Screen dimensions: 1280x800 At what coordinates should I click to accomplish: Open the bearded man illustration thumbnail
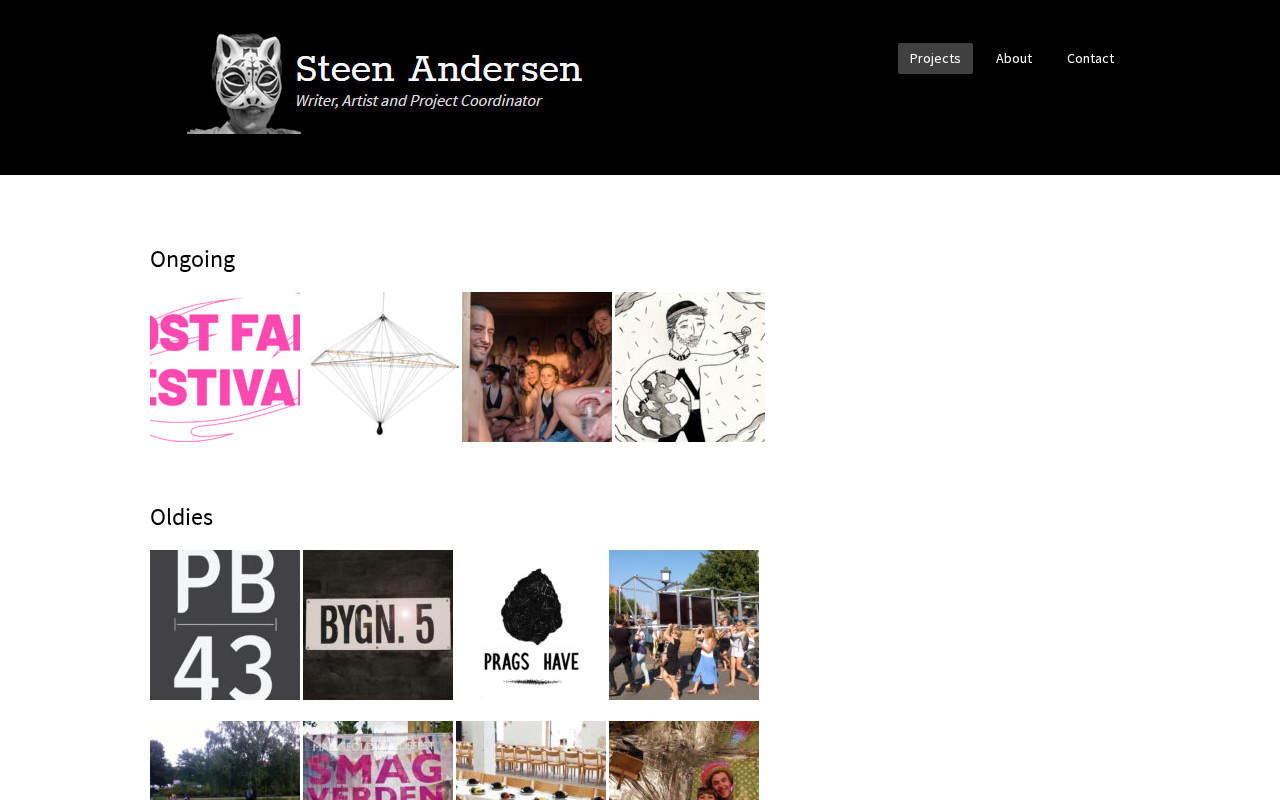(x=690, y=367)
